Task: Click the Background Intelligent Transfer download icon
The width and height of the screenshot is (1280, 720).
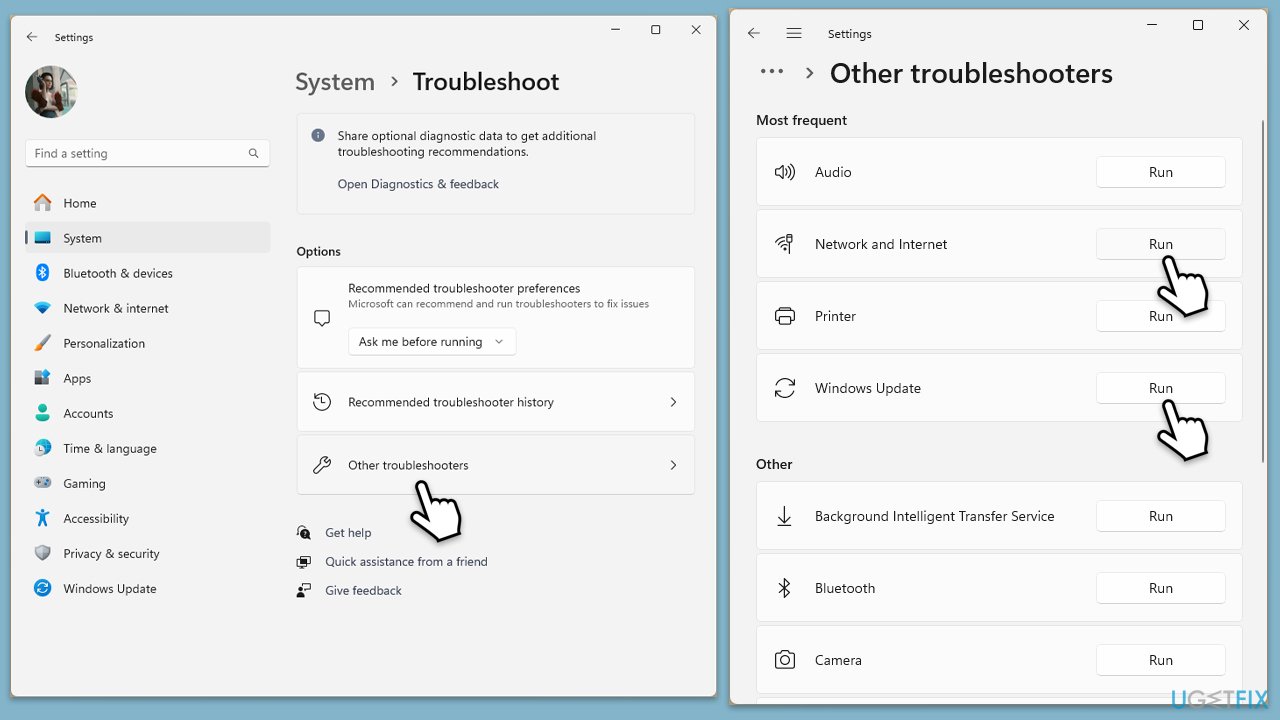Action: coord(785,516)
